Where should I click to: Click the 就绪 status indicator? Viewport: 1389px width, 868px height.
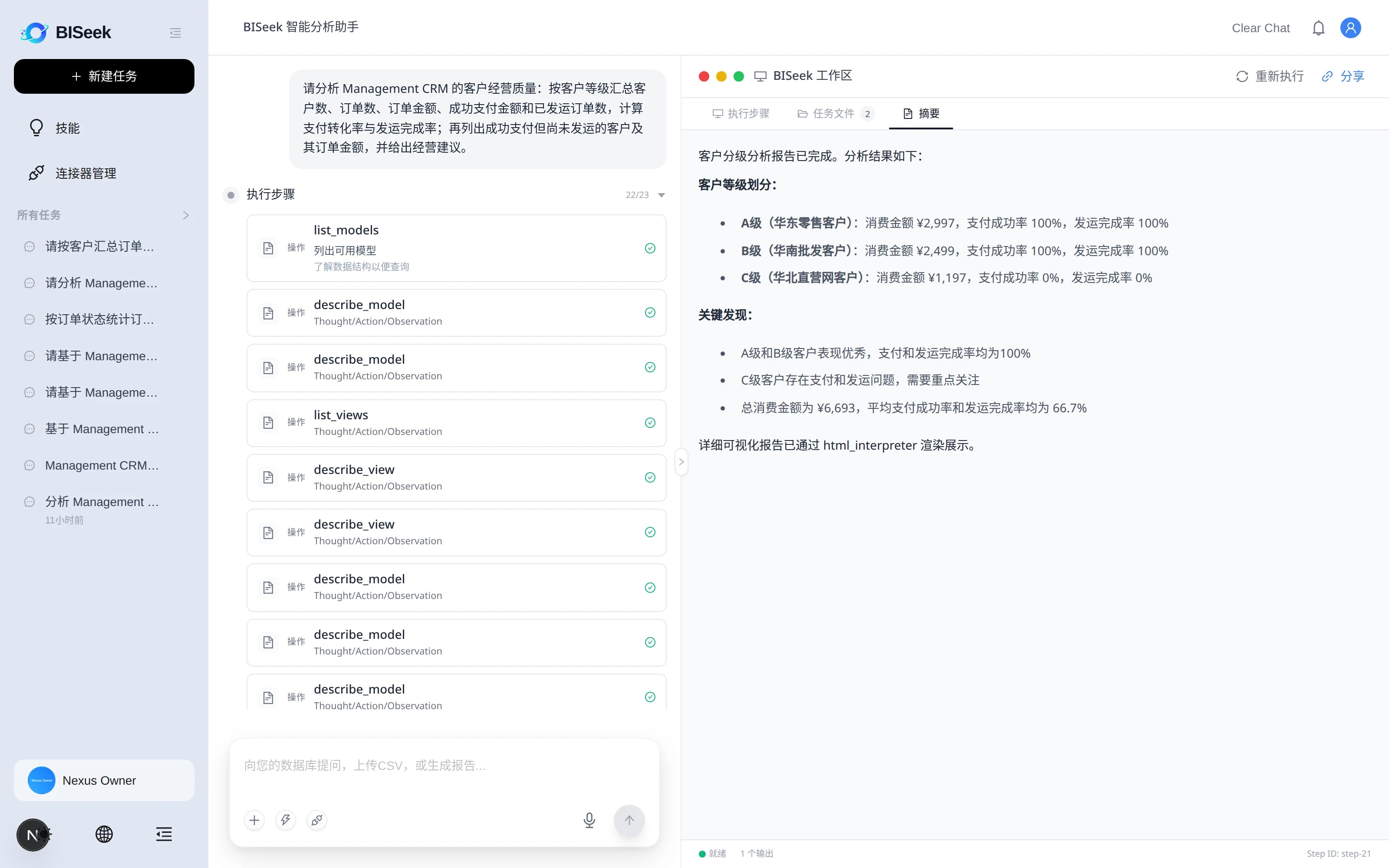712,853
